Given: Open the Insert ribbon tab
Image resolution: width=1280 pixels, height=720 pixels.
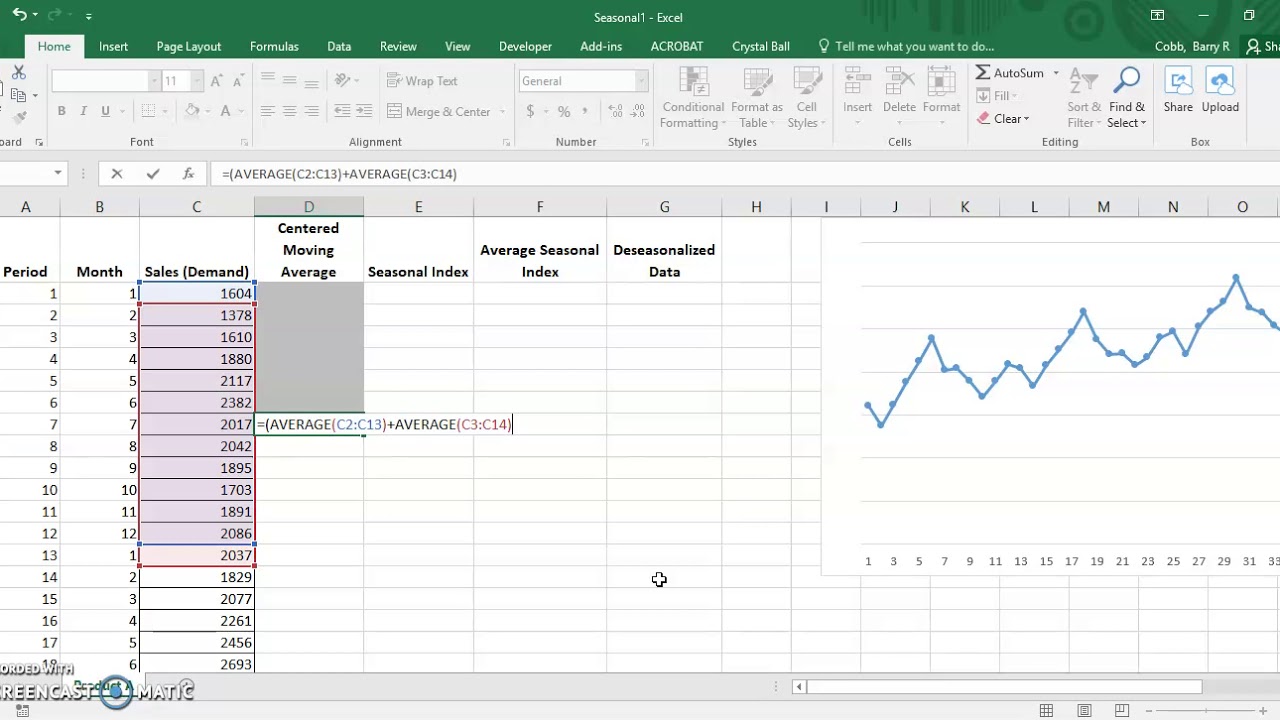Looking at the screenshot, I should [113, 46].
